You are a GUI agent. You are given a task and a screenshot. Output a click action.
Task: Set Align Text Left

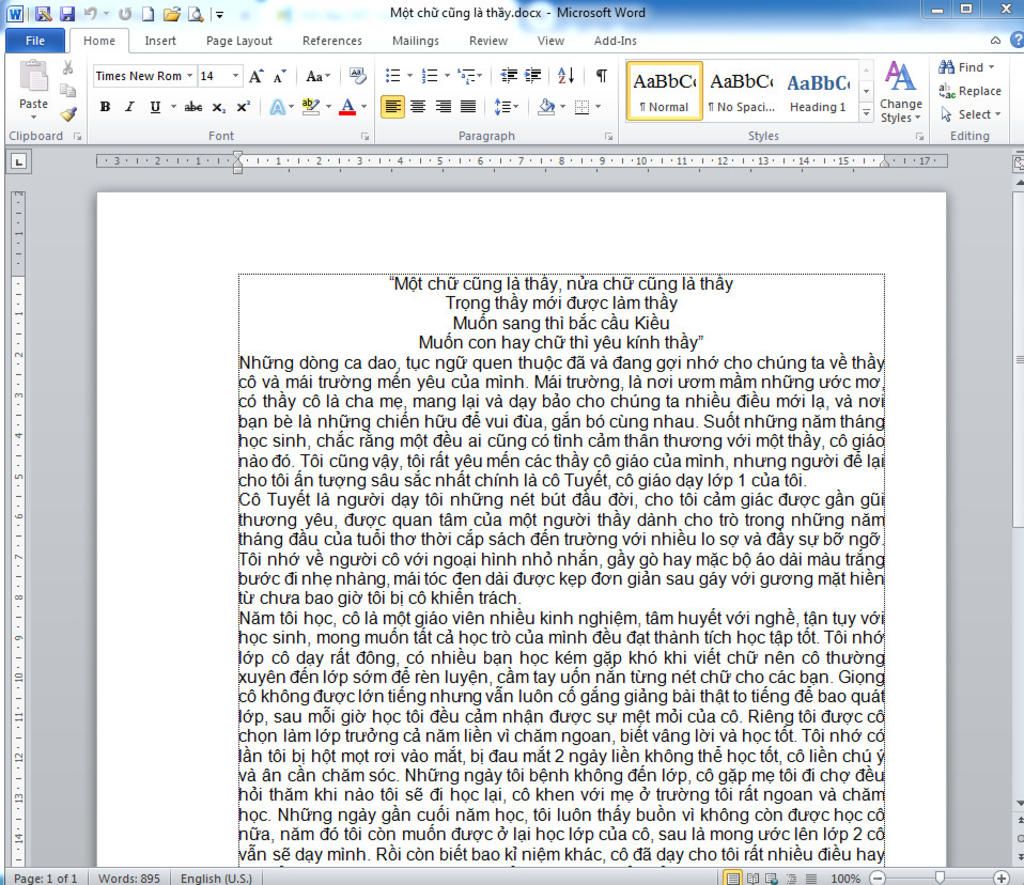392,106
